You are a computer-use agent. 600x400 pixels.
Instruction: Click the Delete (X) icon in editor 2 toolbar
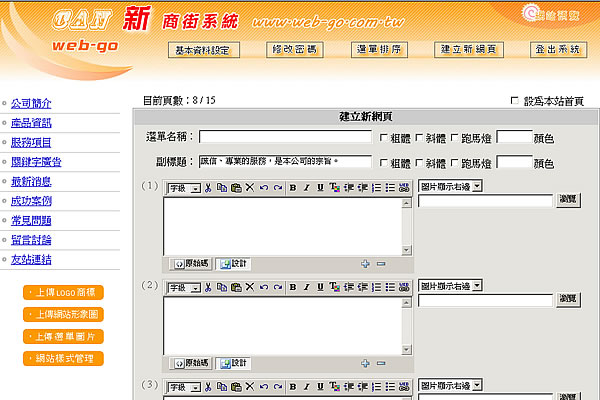tap(249, 286)
